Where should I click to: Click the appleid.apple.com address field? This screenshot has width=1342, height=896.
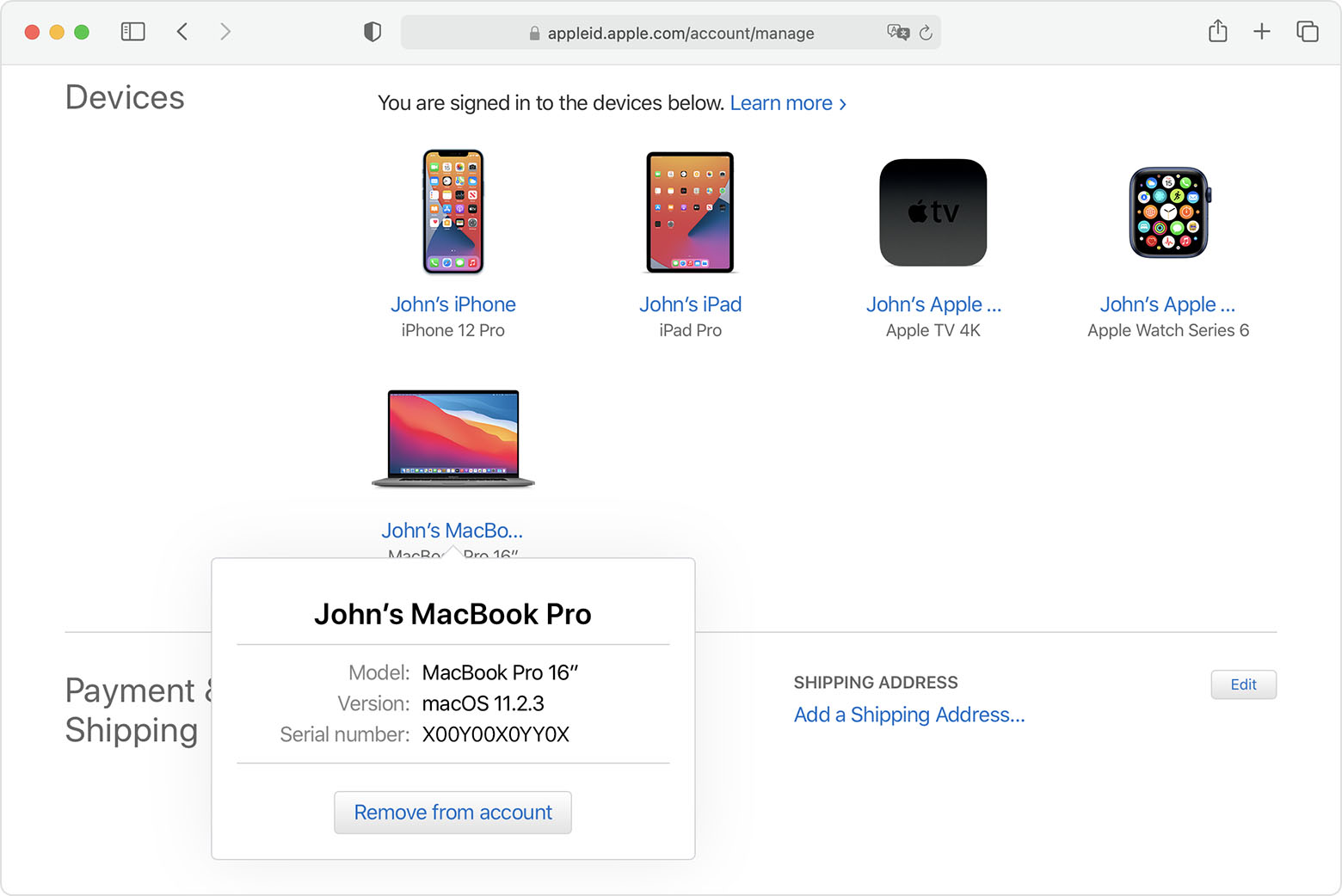coord(671,33)
